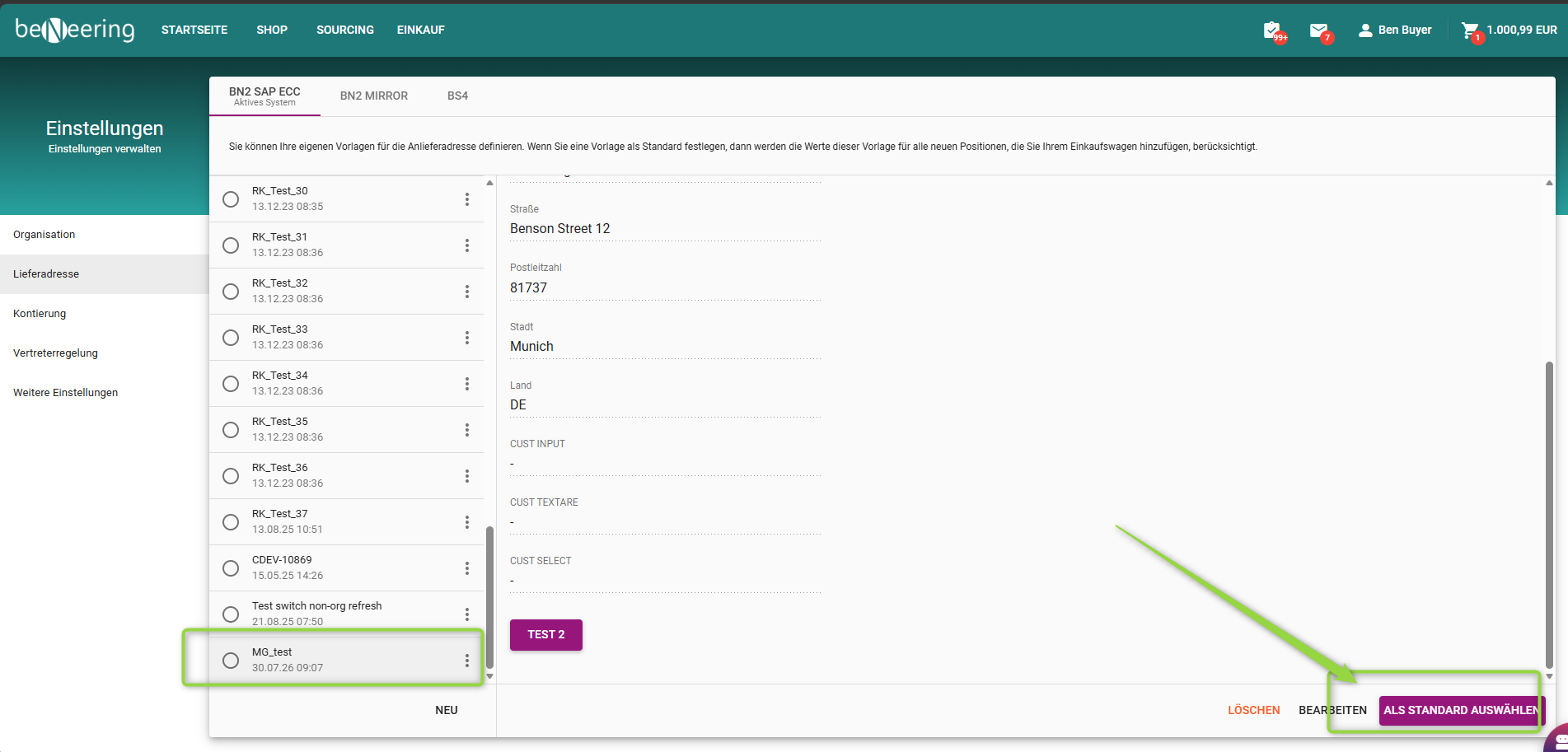Open more options for Test switch non-org refresh
Image resolution: width=1568 pixels, height=752 pixels.
click(466, 614)
